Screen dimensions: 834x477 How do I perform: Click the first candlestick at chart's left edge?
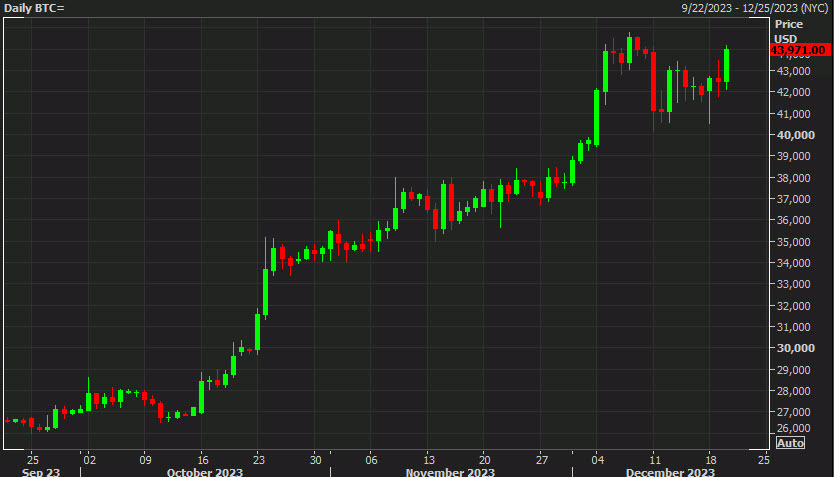[8, 420]
